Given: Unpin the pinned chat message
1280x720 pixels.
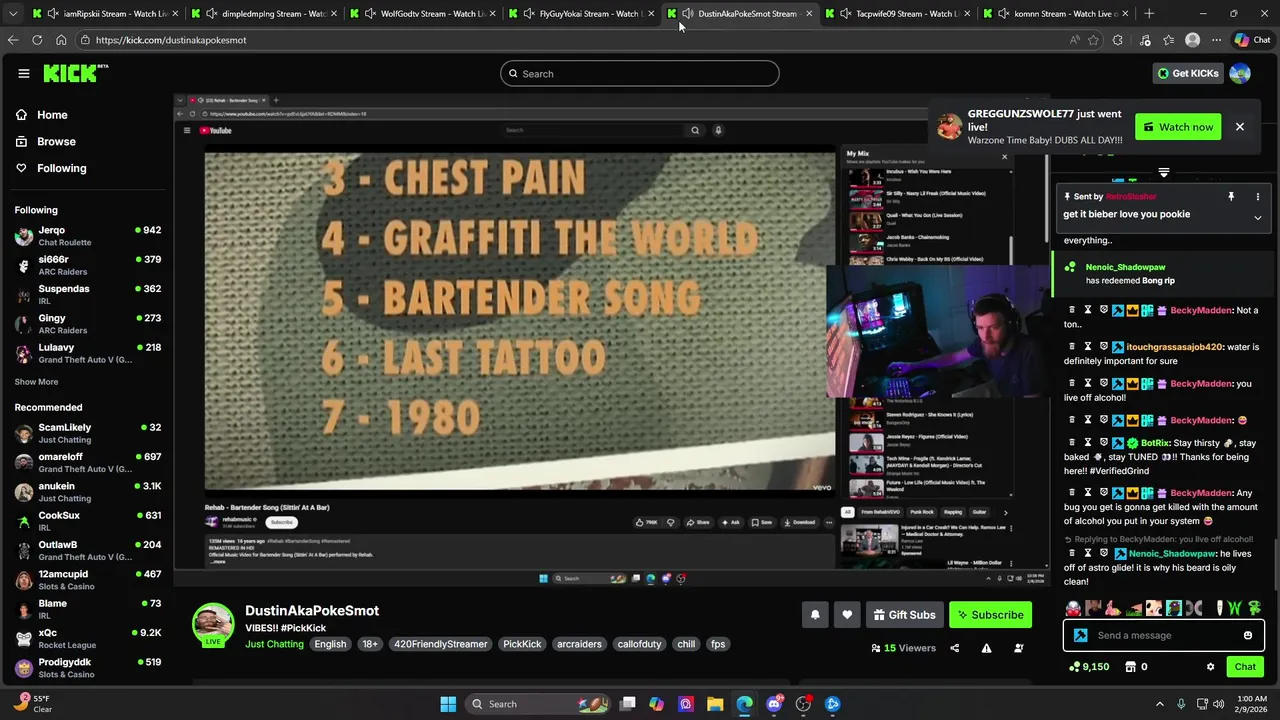Looking at the screenshot, I should click(1231, 197).
